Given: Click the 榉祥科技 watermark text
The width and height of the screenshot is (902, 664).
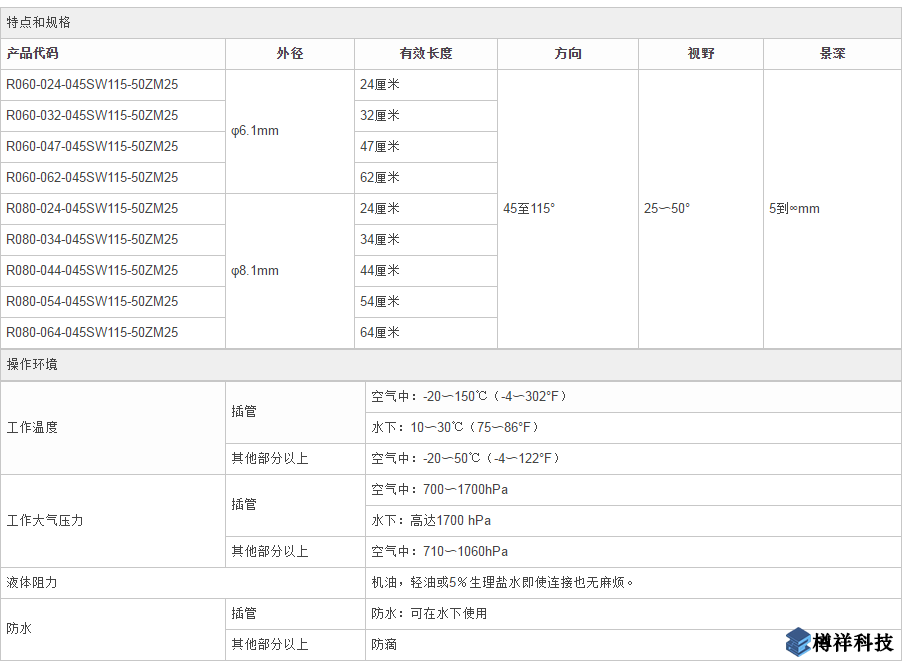Looking at the screenshot, I should pyautogui.click(x=853, y=643).
